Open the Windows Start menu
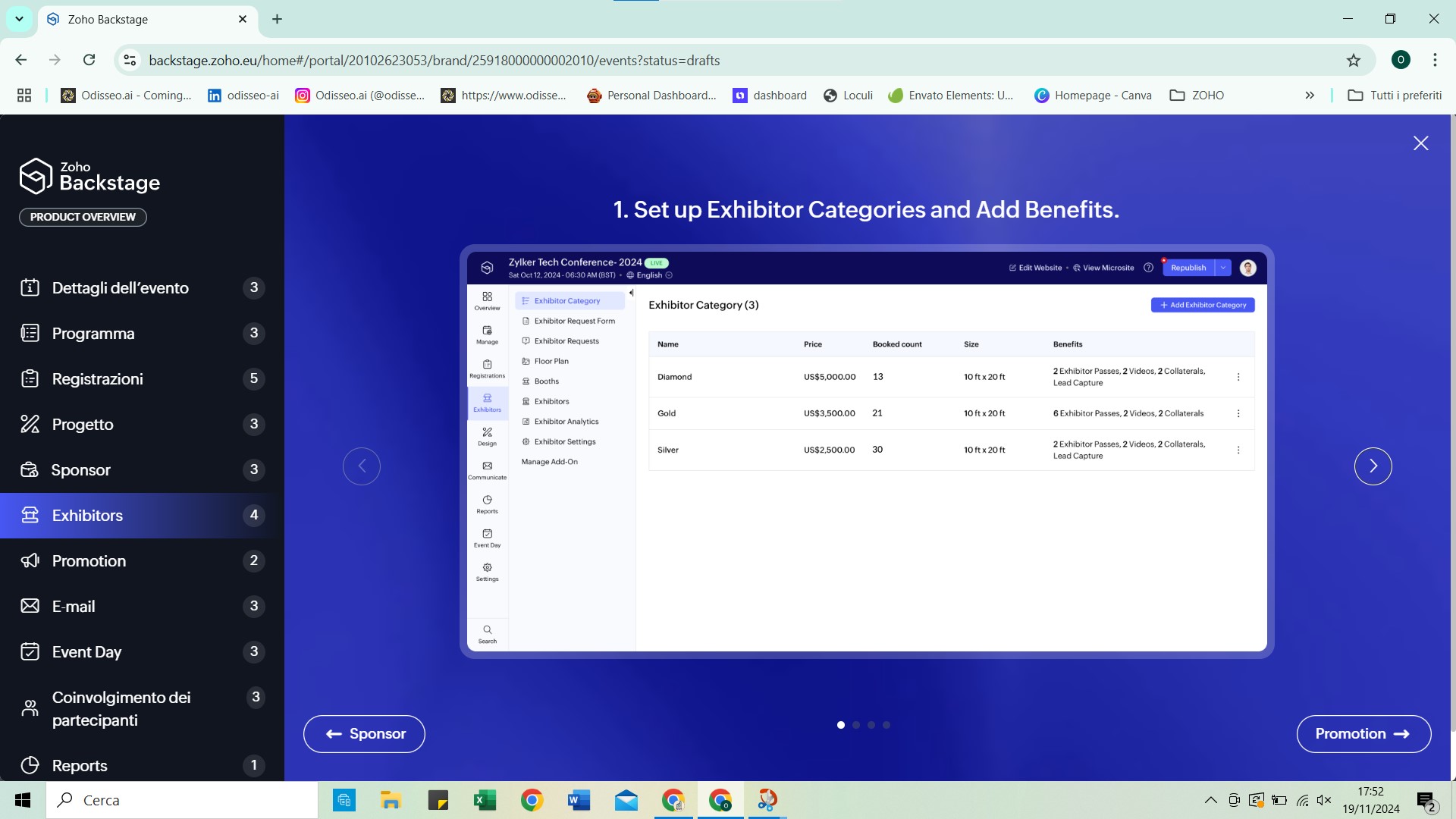The image size is (1456, 819). tap(23, 800)
